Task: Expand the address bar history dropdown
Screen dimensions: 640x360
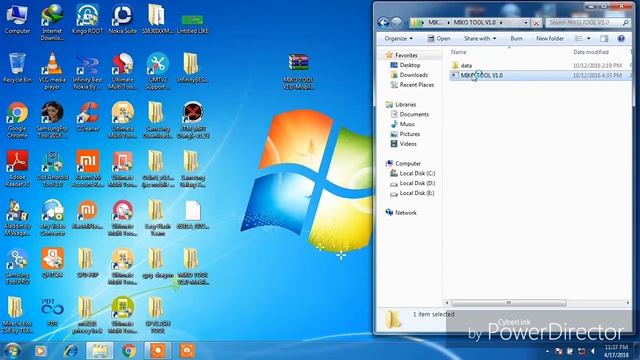Action: [526, 22]
